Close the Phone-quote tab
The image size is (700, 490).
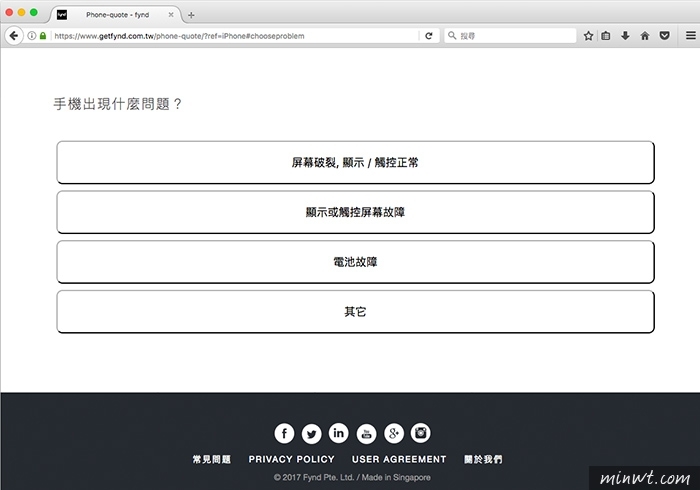click(x=171, y=15)
